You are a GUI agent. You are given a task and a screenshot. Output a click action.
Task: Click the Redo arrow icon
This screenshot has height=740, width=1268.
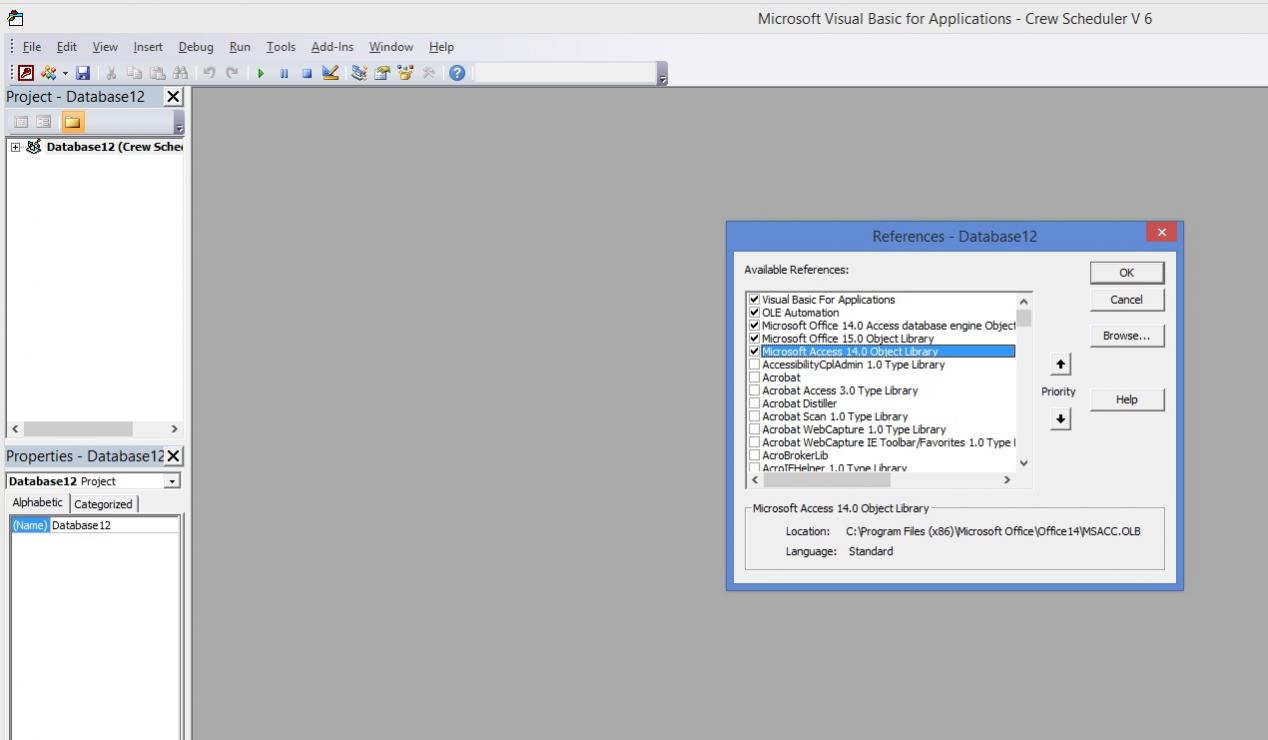[x=232, y=73]
